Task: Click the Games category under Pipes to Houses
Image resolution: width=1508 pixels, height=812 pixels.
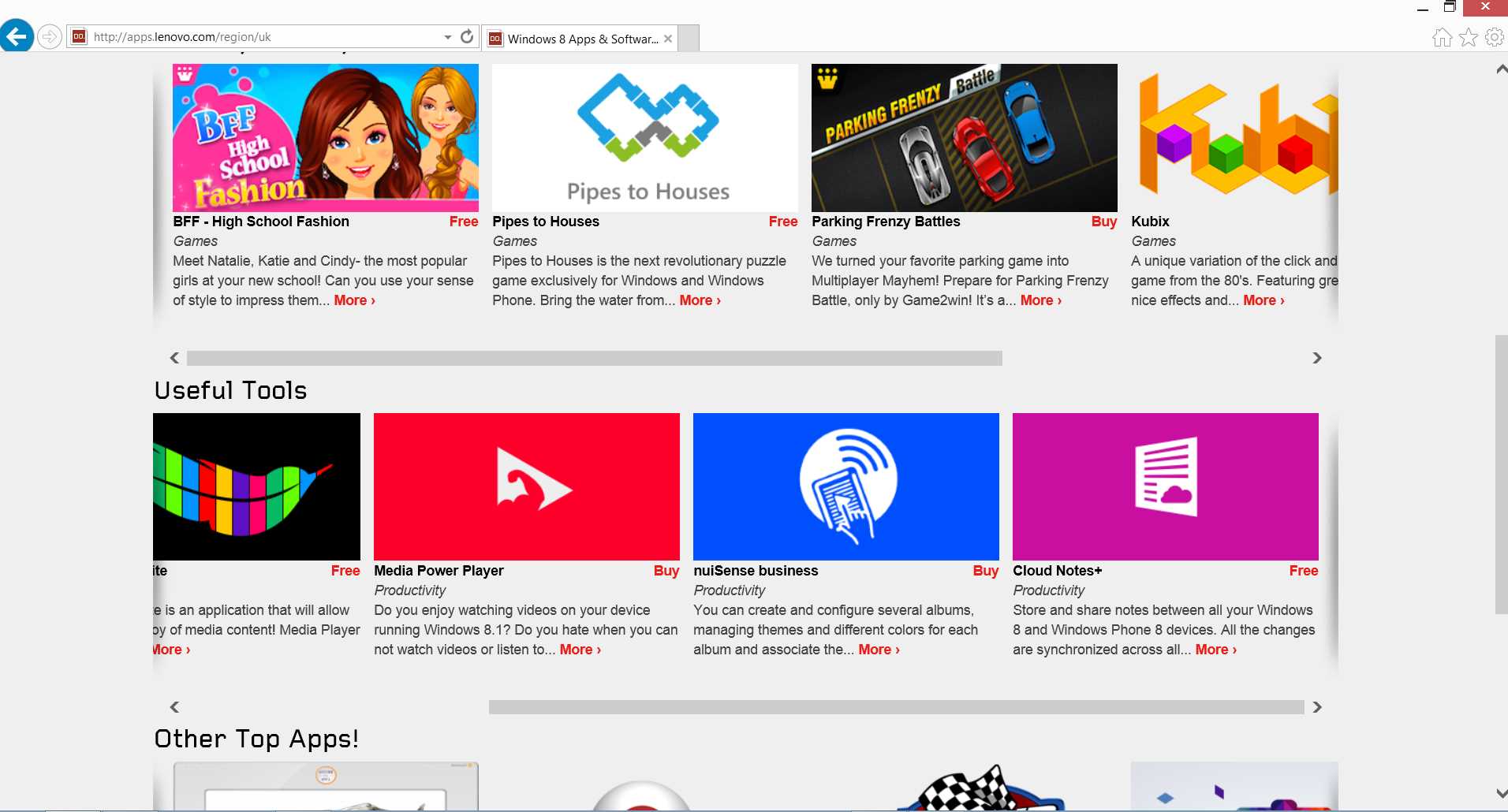Action: tap(514, 241)
